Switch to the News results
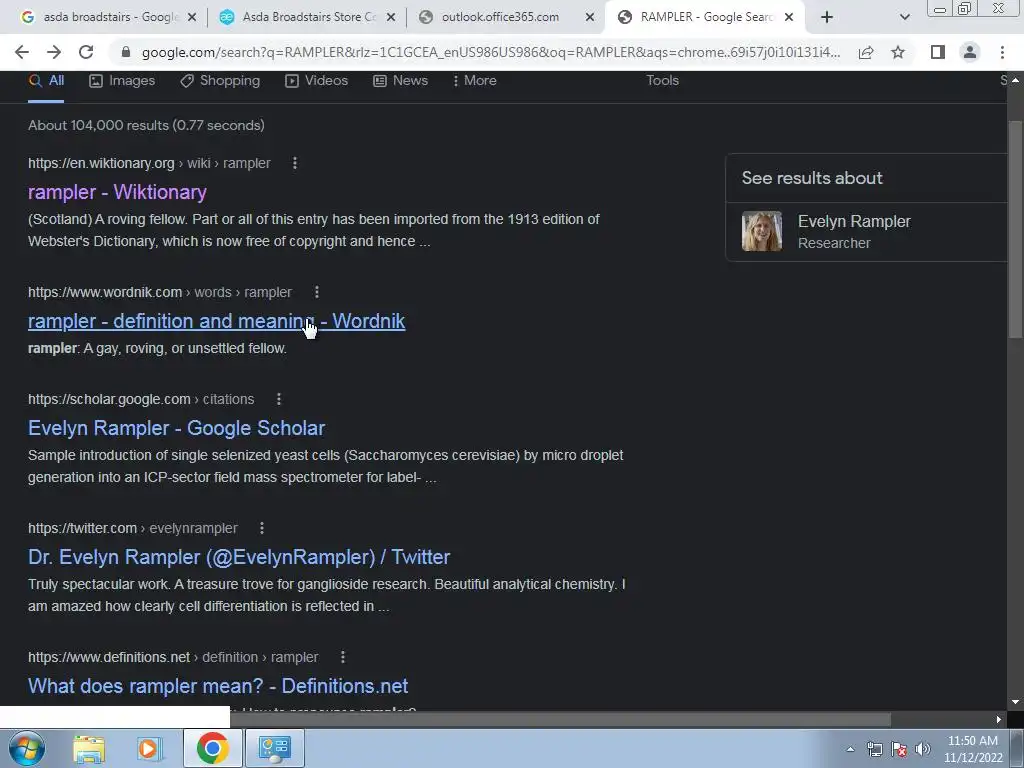The height and width of the screenshot is (768, 1024). [400, 81]
